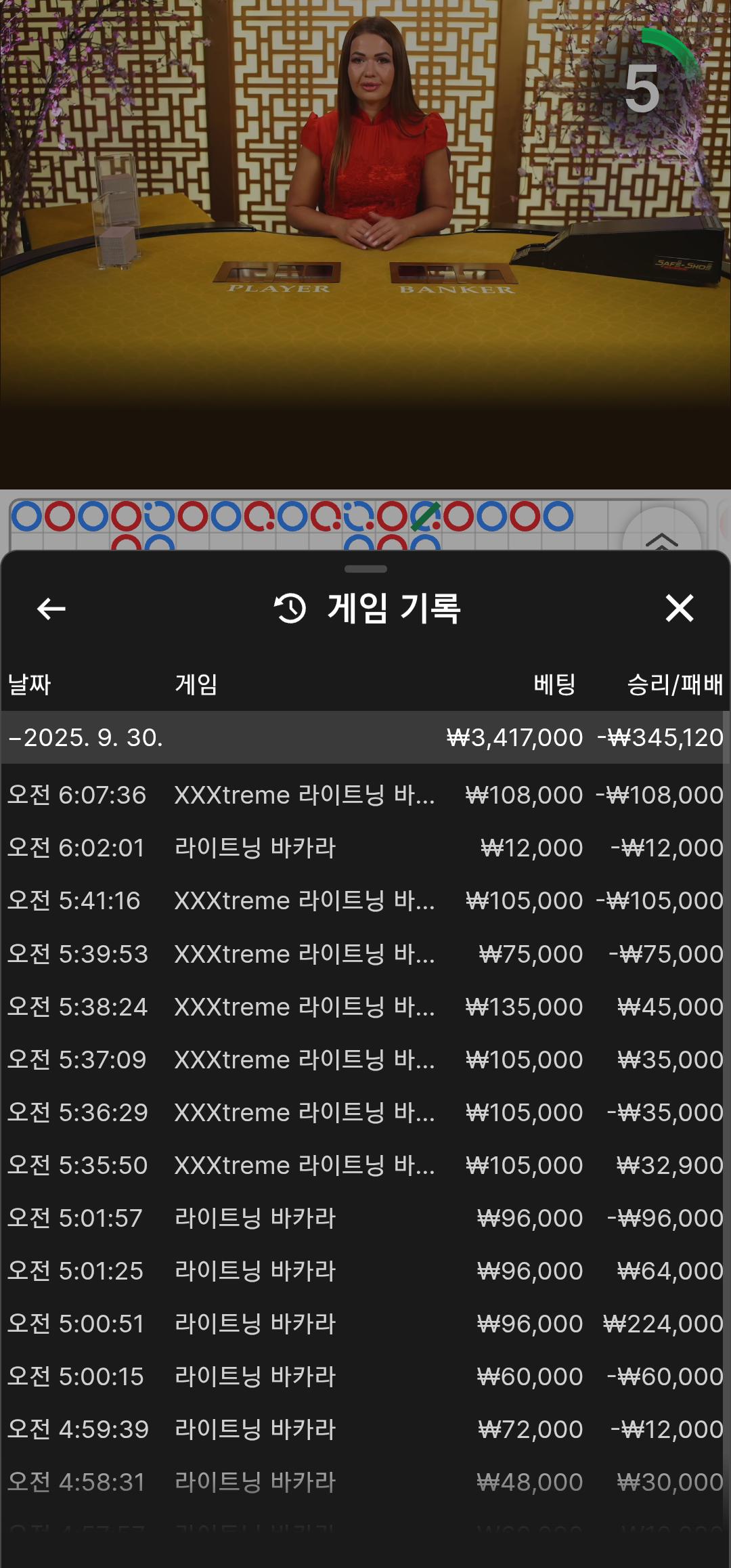Image resolution: width=731 pixels, height=1568 pixels.
Task: Click the countdown timer showing 5
Action: tap(642, 89)
